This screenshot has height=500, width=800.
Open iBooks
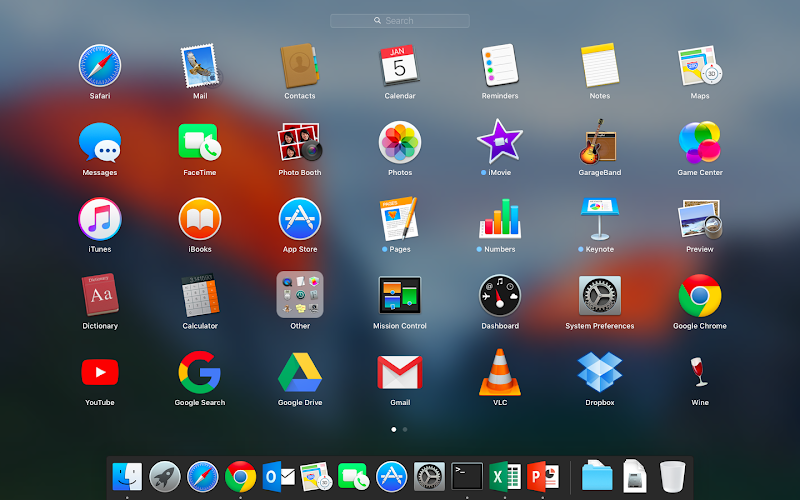tap(199, 219)
